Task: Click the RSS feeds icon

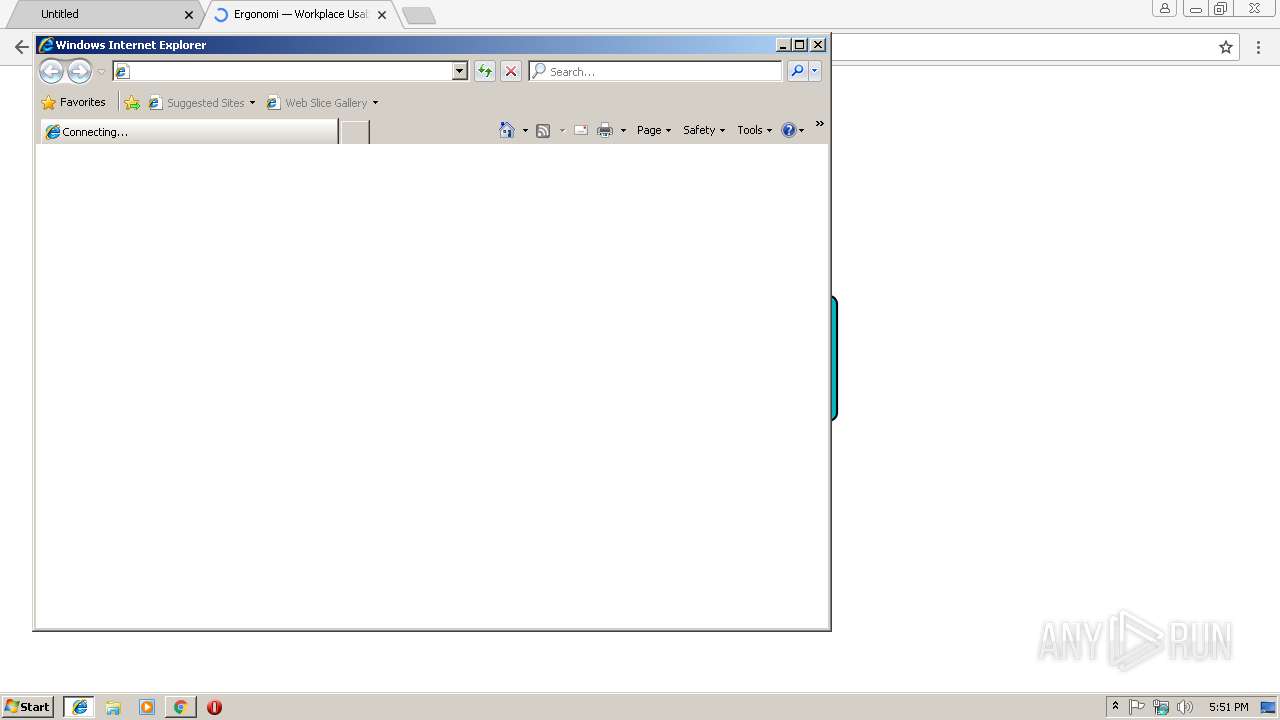Action: click(543, 130)
